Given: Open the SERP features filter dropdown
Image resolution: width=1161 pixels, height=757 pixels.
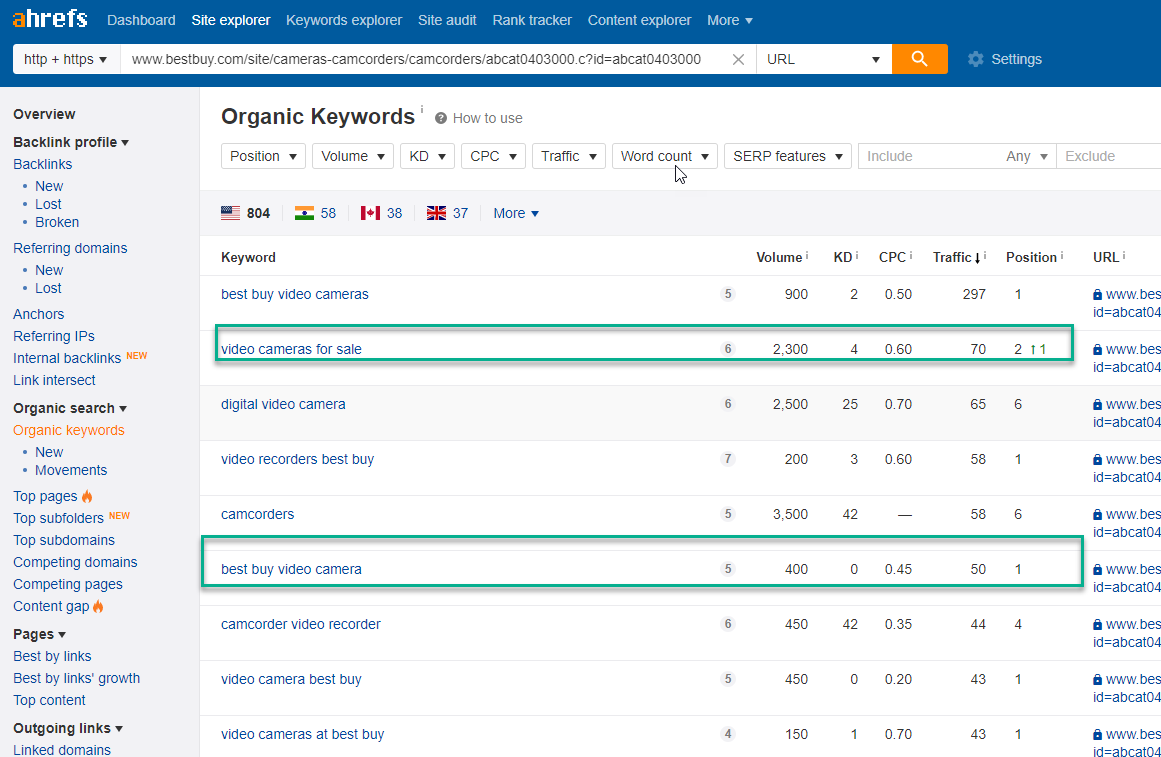Looking at the screenshot, I should (788, 156).
